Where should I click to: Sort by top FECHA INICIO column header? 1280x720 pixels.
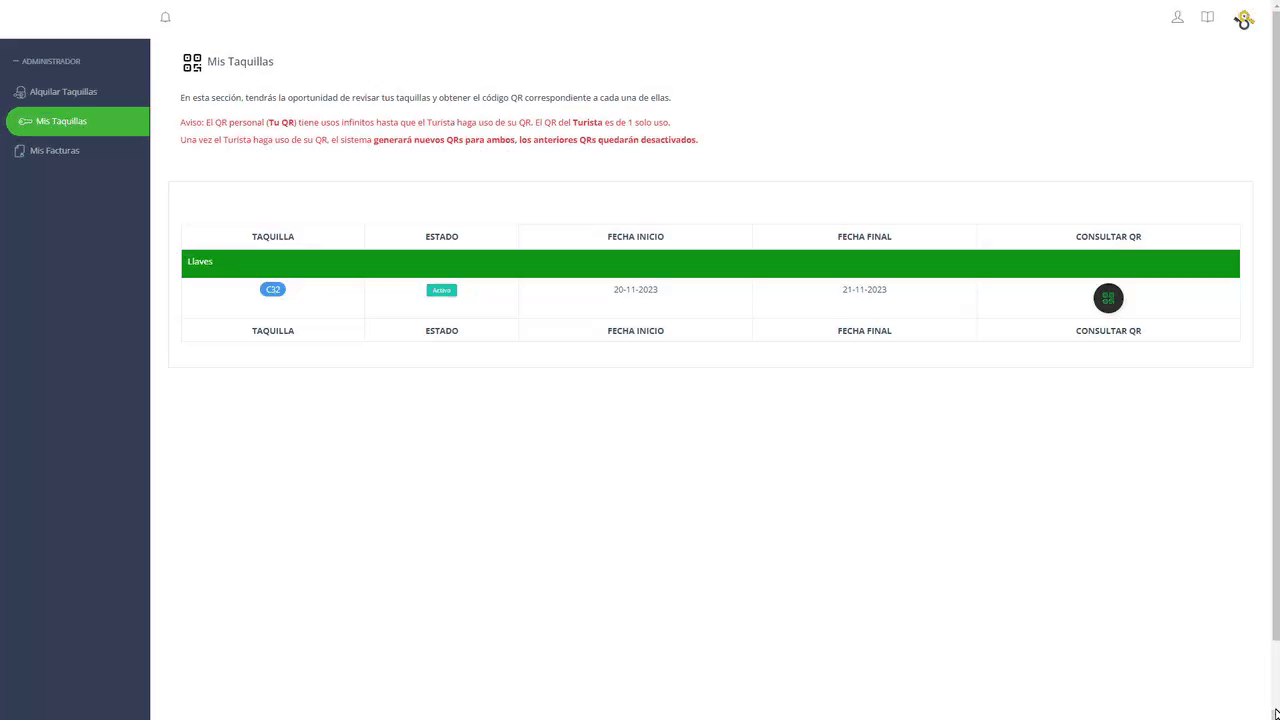click(635, 237)
